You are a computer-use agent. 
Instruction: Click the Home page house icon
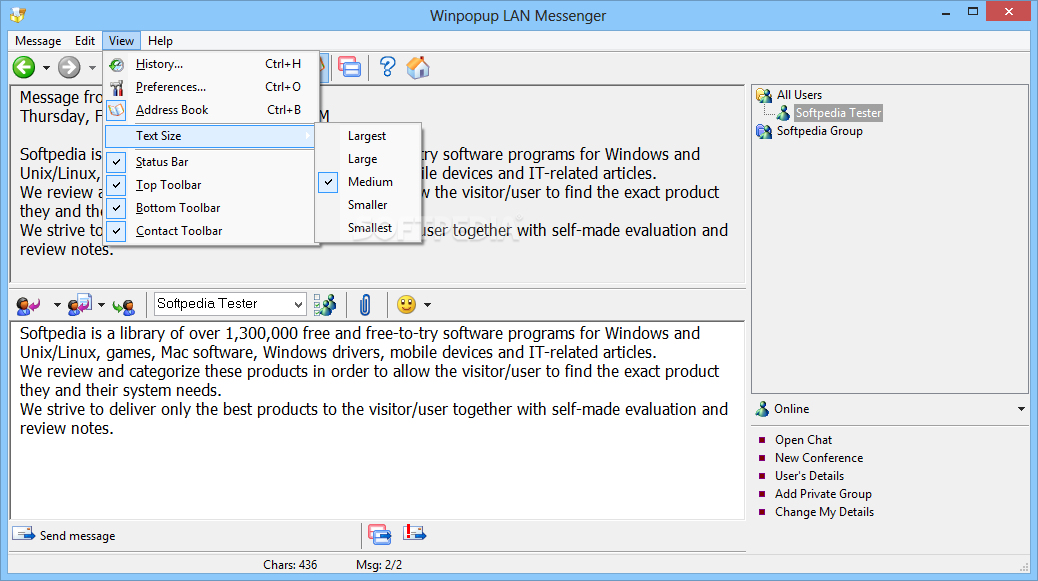point(418,67)
